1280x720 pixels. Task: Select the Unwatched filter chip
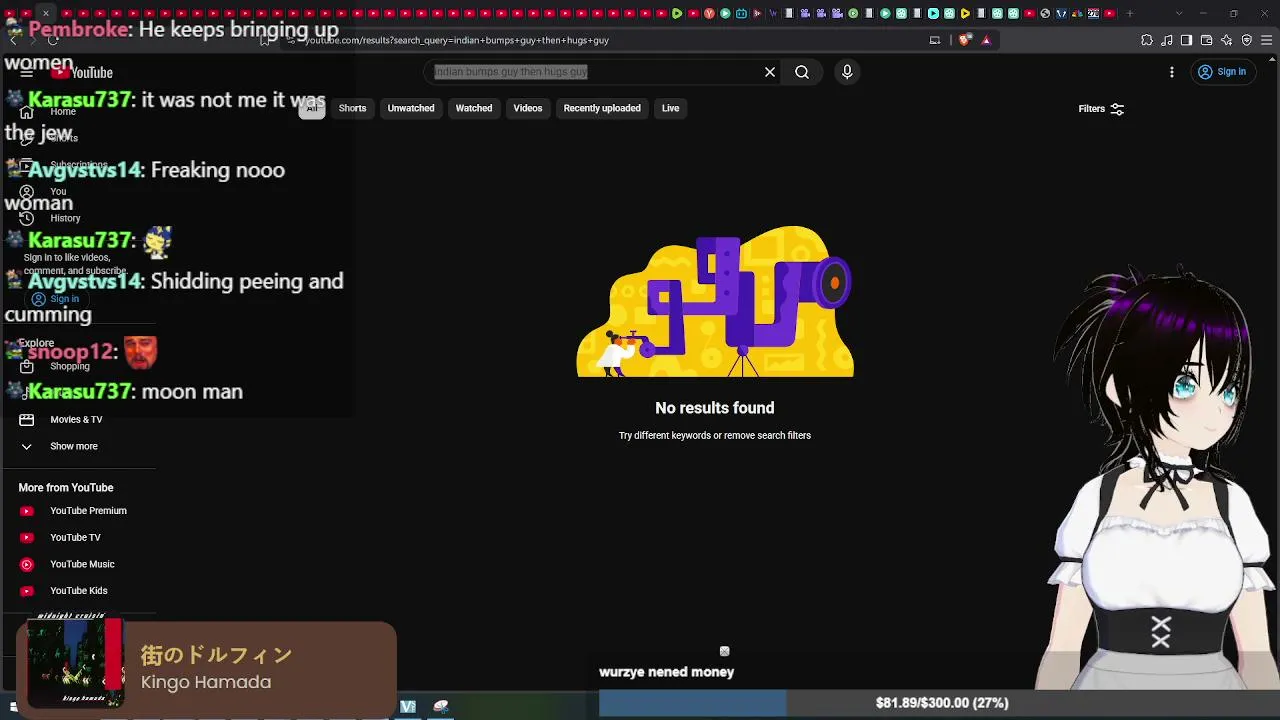[411, 108]
